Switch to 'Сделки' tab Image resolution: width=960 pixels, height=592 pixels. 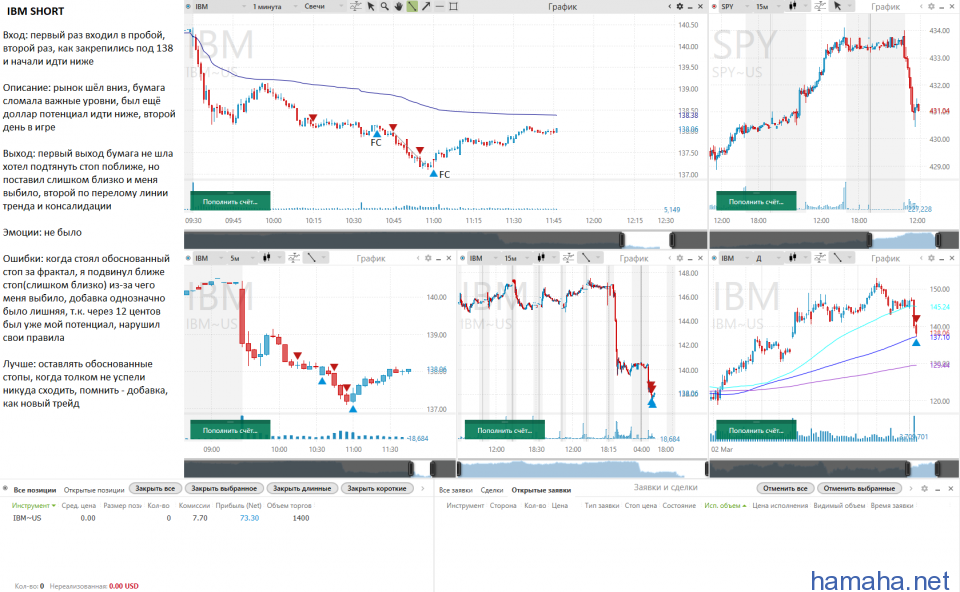492,490
